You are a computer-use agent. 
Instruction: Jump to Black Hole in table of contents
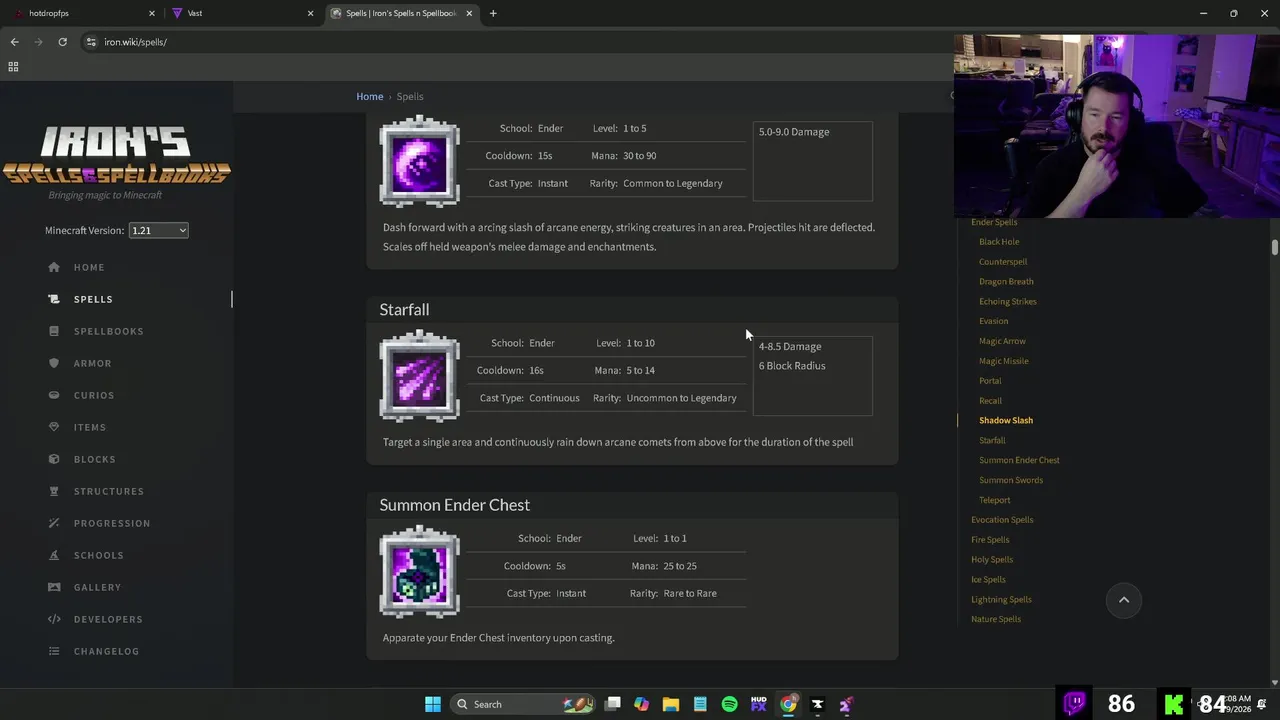click(x=999, y=241)
